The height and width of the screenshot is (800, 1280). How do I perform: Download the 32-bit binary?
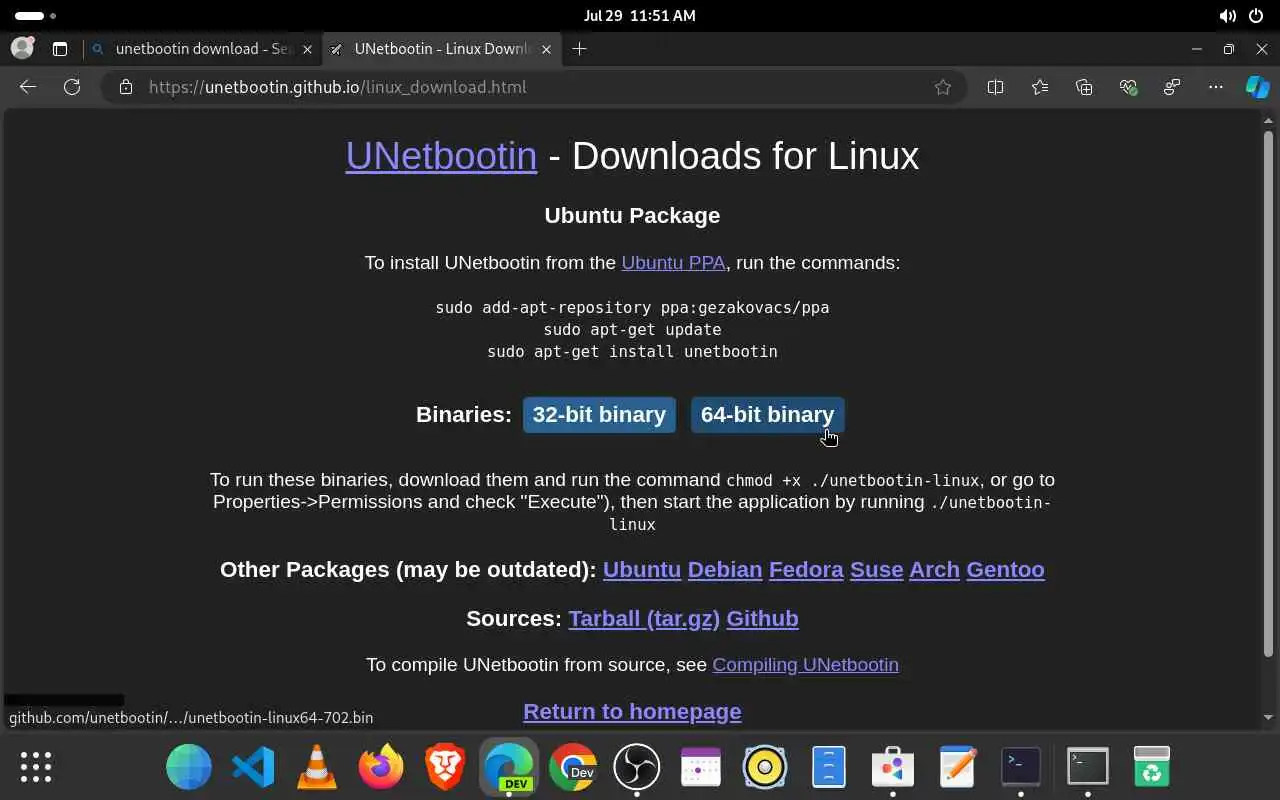[599, 414]
